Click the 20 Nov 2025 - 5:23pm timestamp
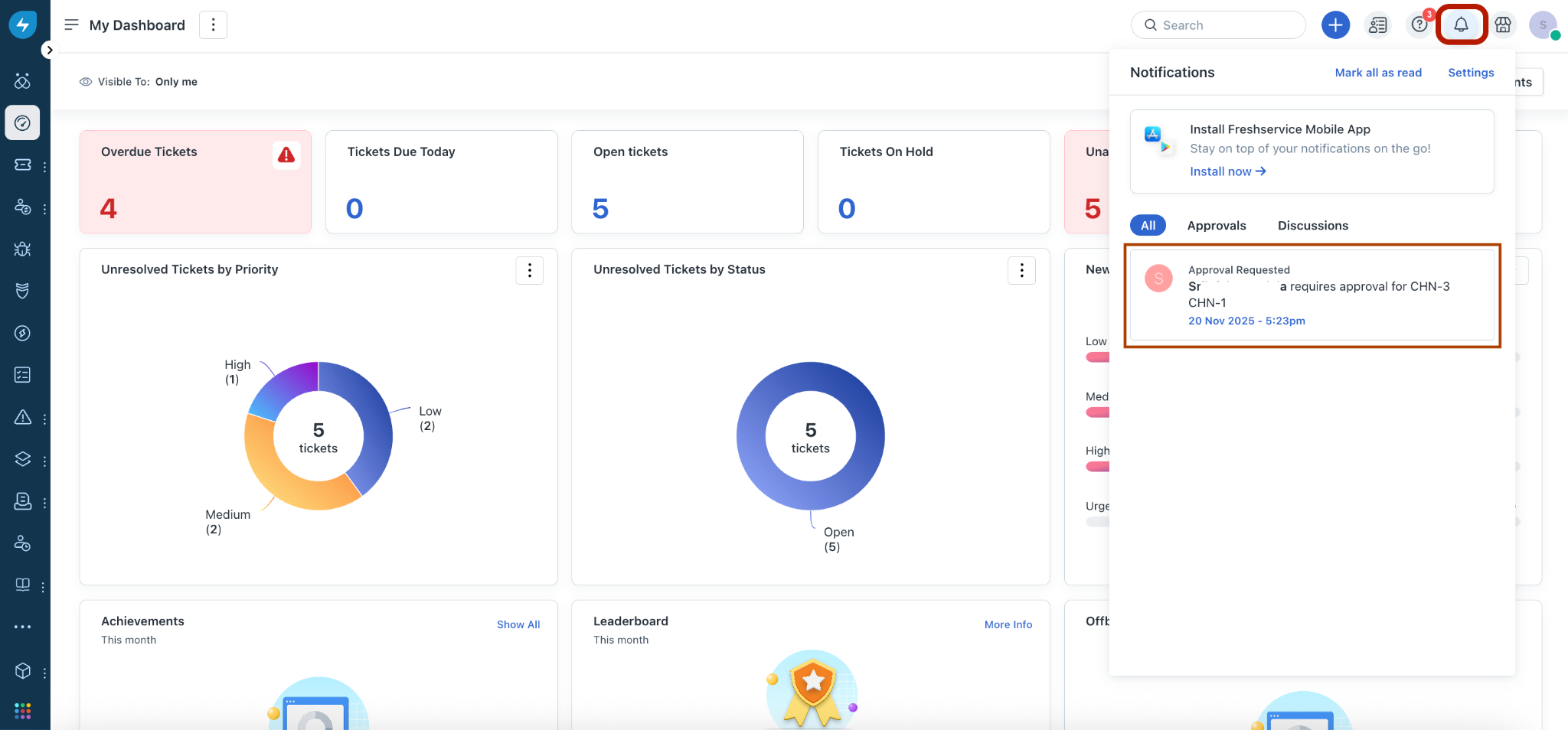This screenshot has width=1568, height=730. pyautogui.click(x=1246, y=321)
